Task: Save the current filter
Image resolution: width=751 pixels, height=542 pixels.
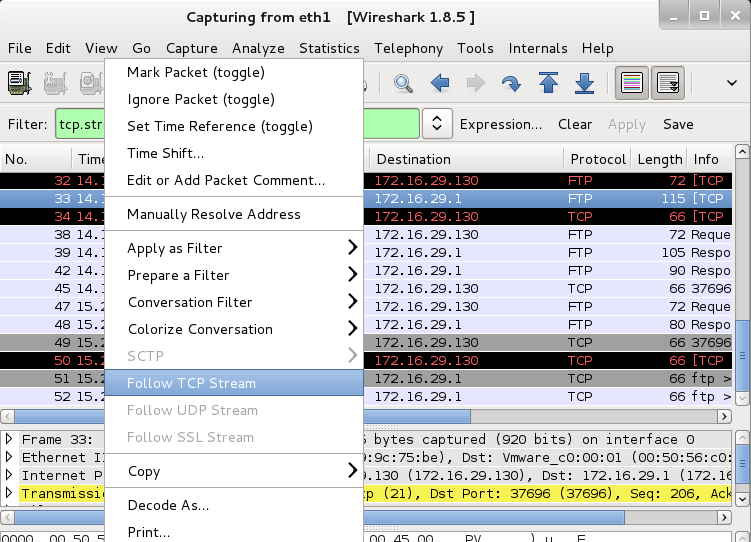Action: click(678, 124)
